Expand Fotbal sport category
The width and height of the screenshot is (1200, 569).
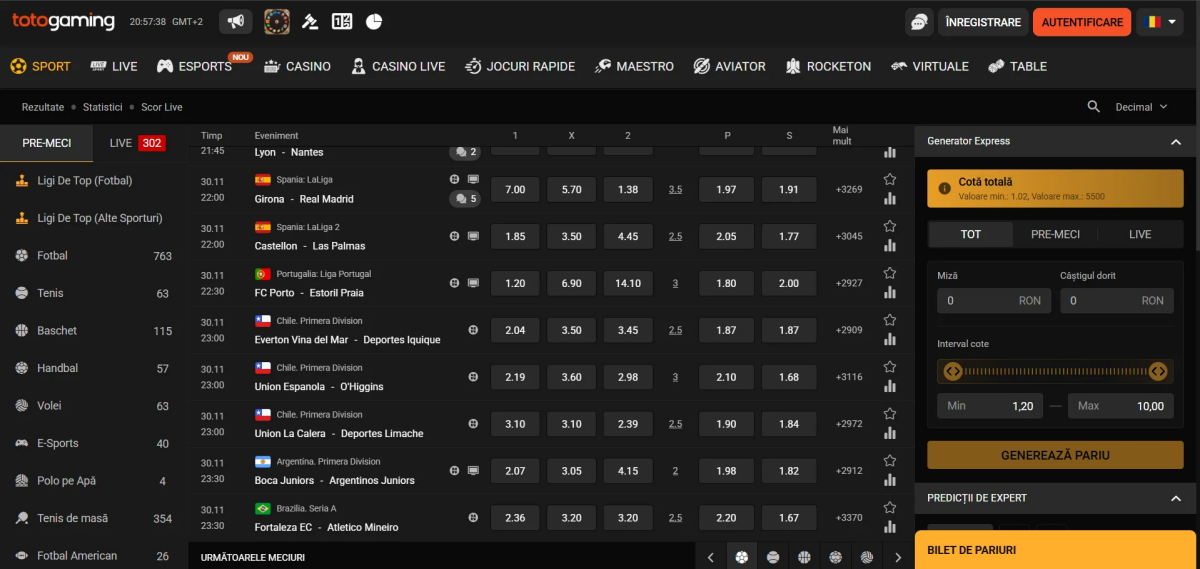tap(94, 256)
